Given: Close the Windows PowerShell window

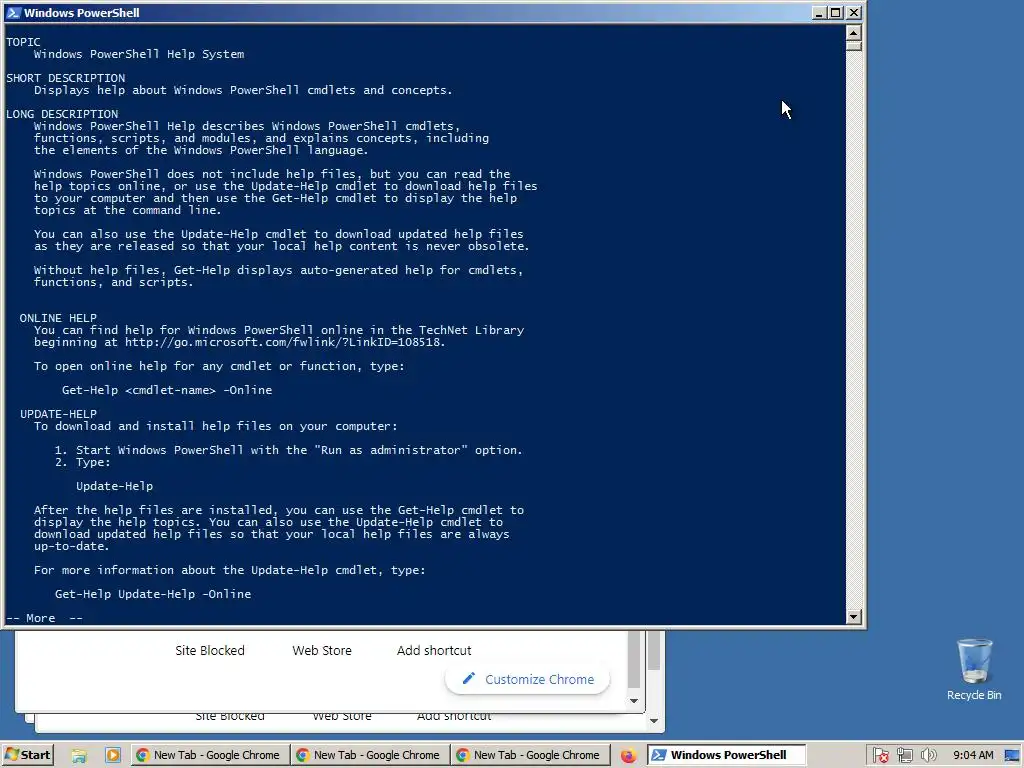Looking at the screenshot, I should pyautogui.click(x=854, y=12).
